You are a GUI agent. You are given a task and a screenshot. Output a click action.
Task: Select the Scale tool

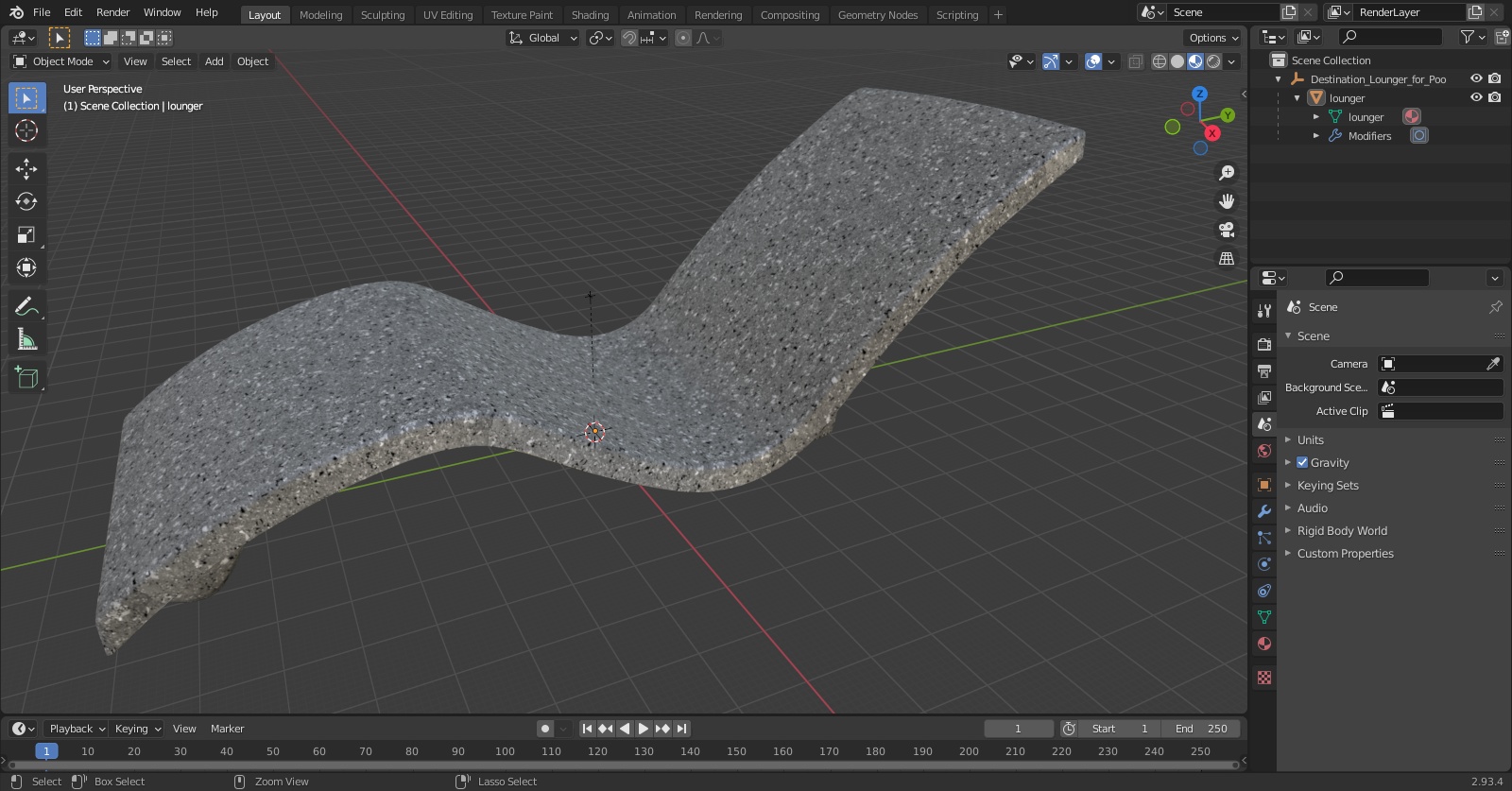[x=26, y=234]
